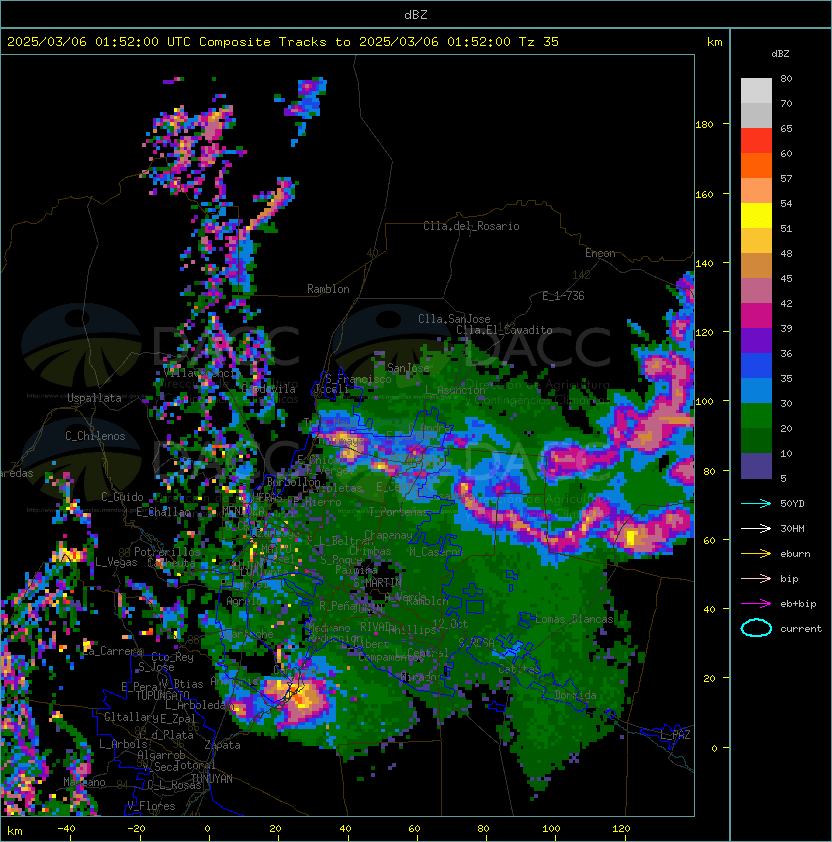832x842 pixels.
Task: Click the 'C_Guido' map label
Action: (x=122, y=497)
